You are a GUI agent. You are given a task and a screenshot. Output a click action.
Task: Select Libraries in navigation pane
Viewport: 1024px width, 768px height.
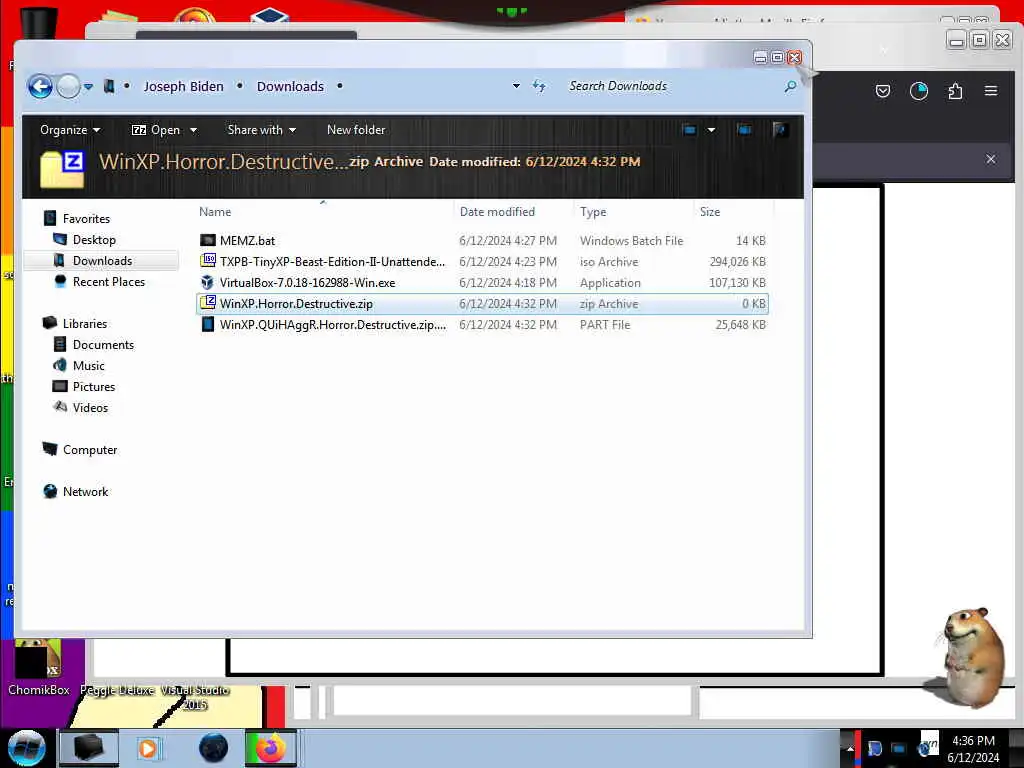point(84,323)
